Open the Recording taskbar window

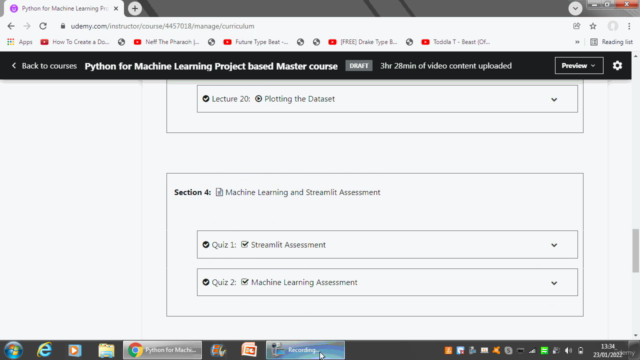(x=305, y=350)
